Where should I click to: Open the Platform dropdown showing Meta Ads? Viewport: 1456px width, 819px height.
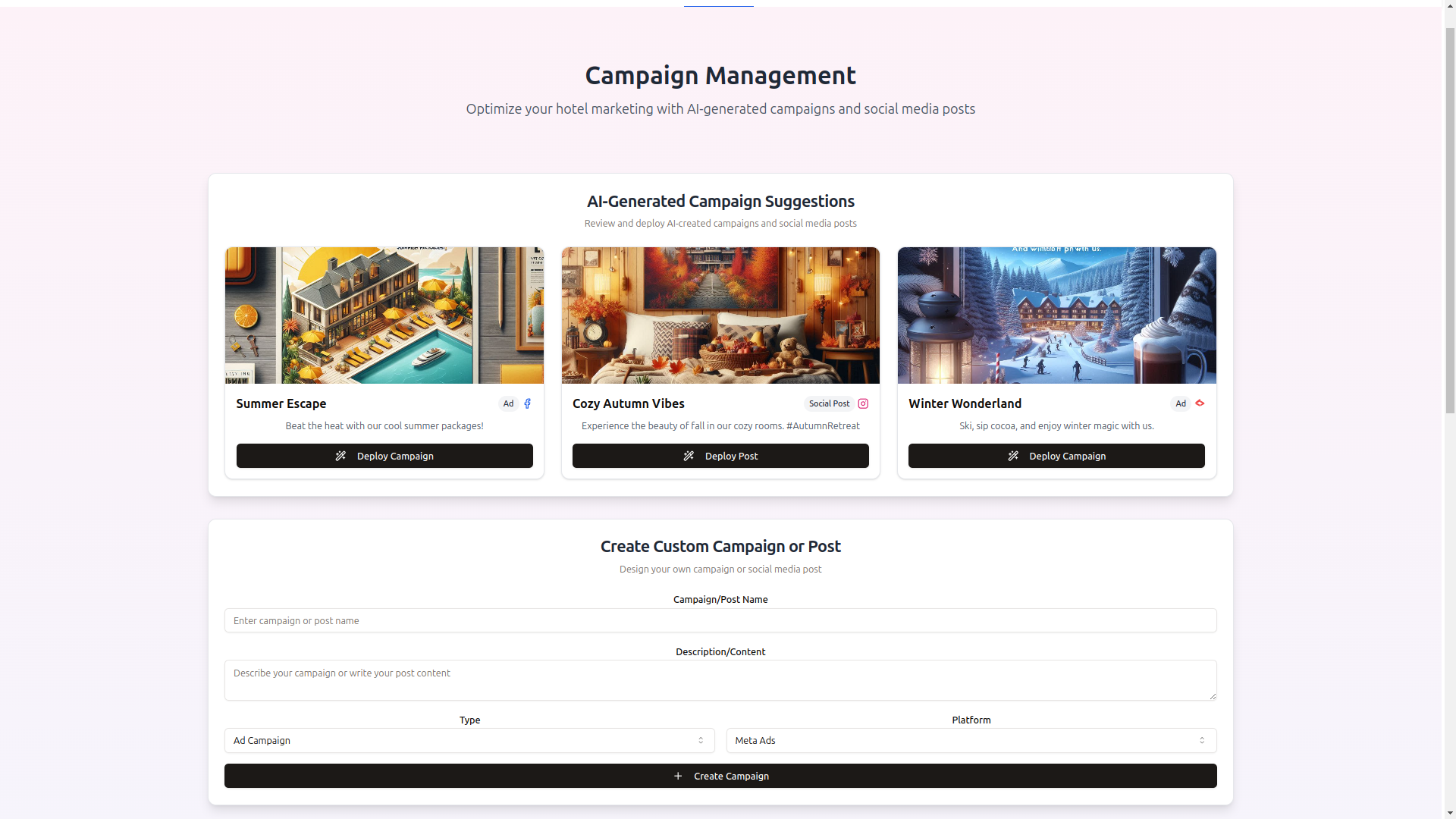(971, 740)
